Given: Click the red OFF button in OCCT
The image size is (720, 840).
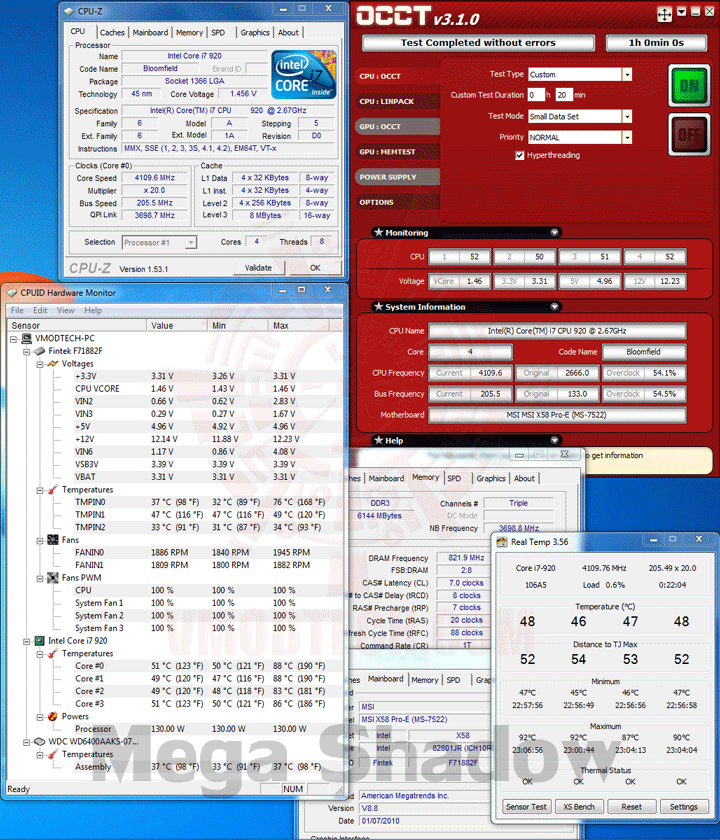Looking at the screenshot, I should pos(689,134).
